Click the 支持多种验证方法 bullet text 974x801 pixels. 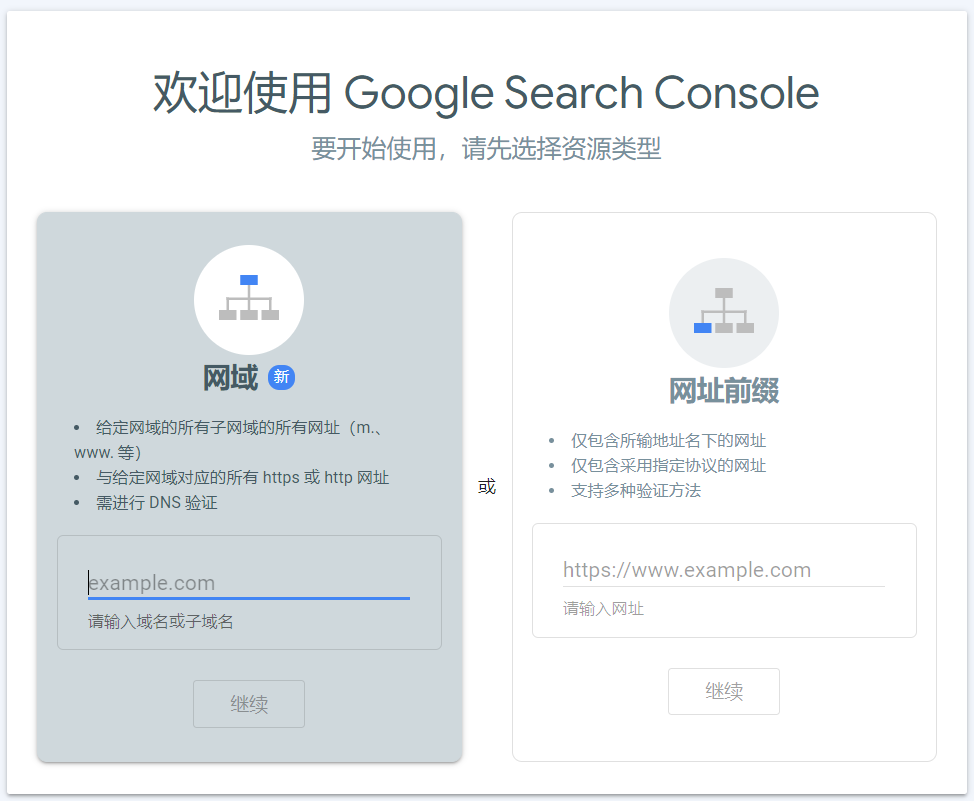point(635,490)
